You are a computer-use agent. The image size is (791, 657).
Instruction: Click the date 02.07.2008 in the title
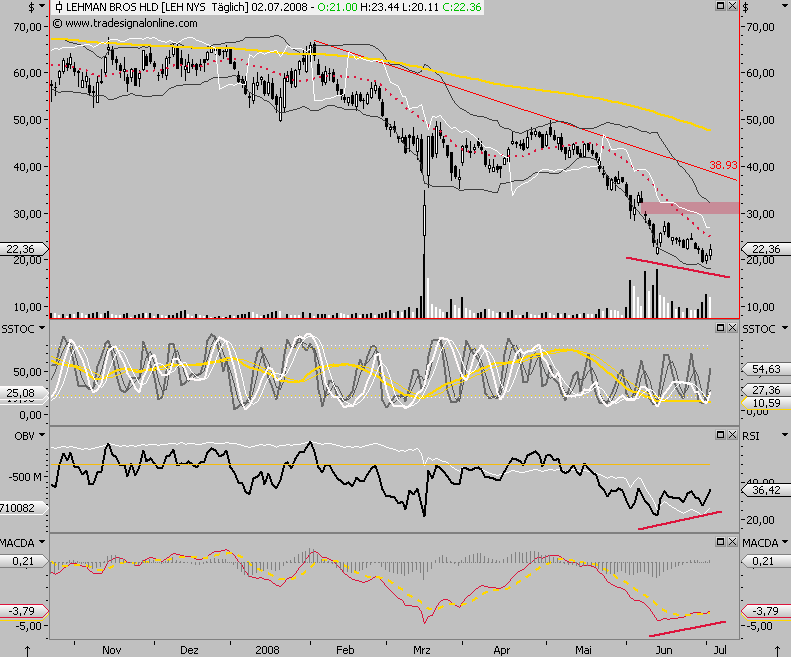[279, 7]
